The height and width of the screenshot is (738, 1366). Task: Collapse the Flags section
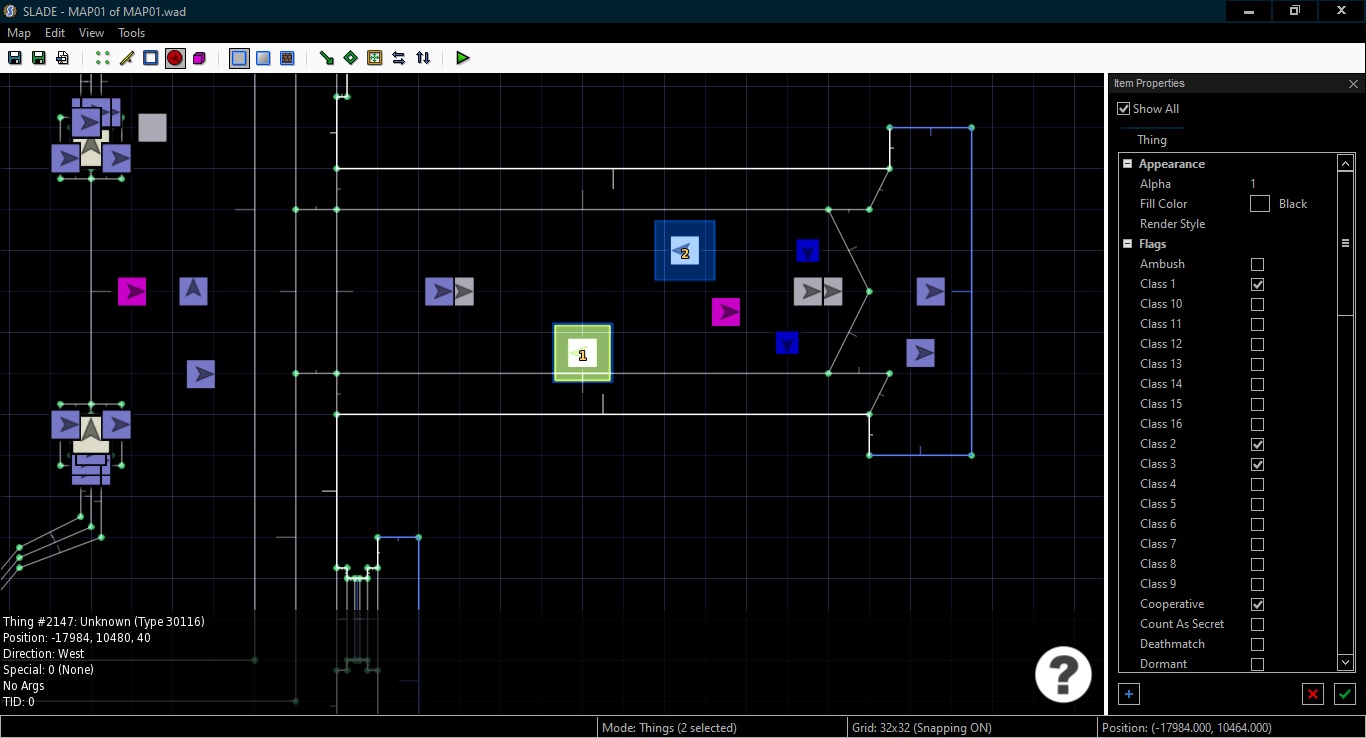[1129, 243]
